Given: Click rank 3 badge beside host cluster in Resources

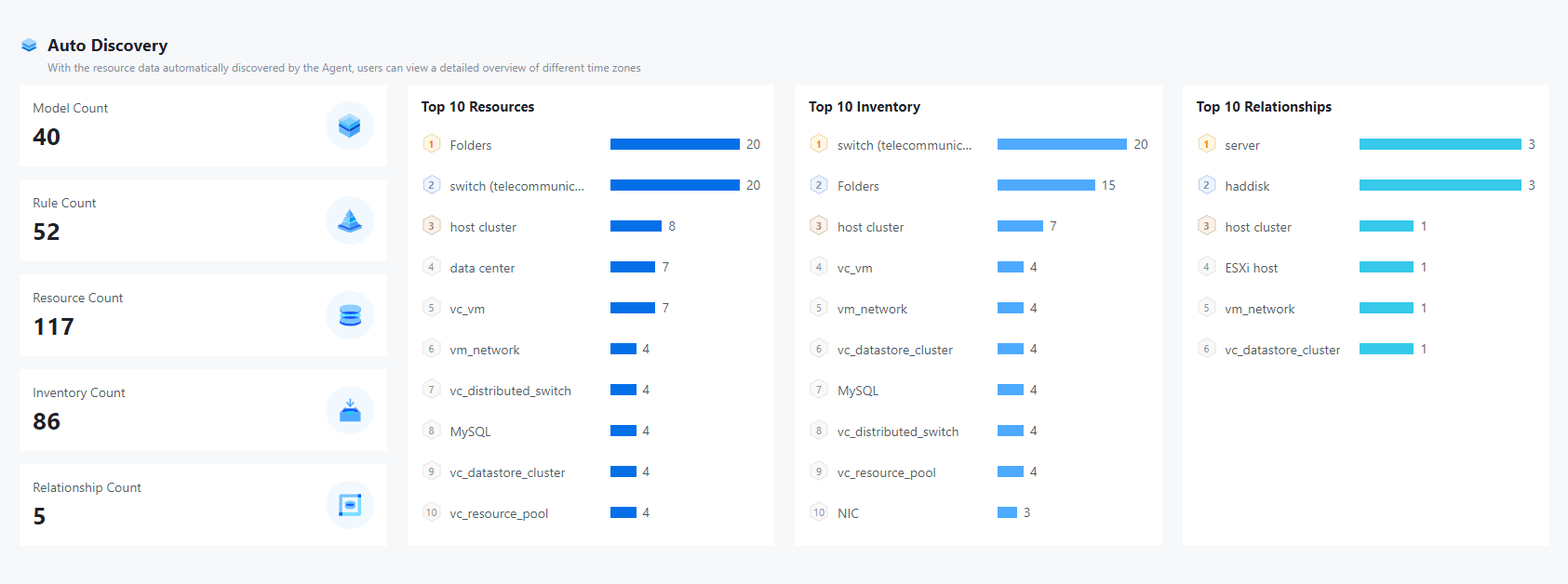Looking at the screenshot, I should pyautogui.click(x=431, y=226).
